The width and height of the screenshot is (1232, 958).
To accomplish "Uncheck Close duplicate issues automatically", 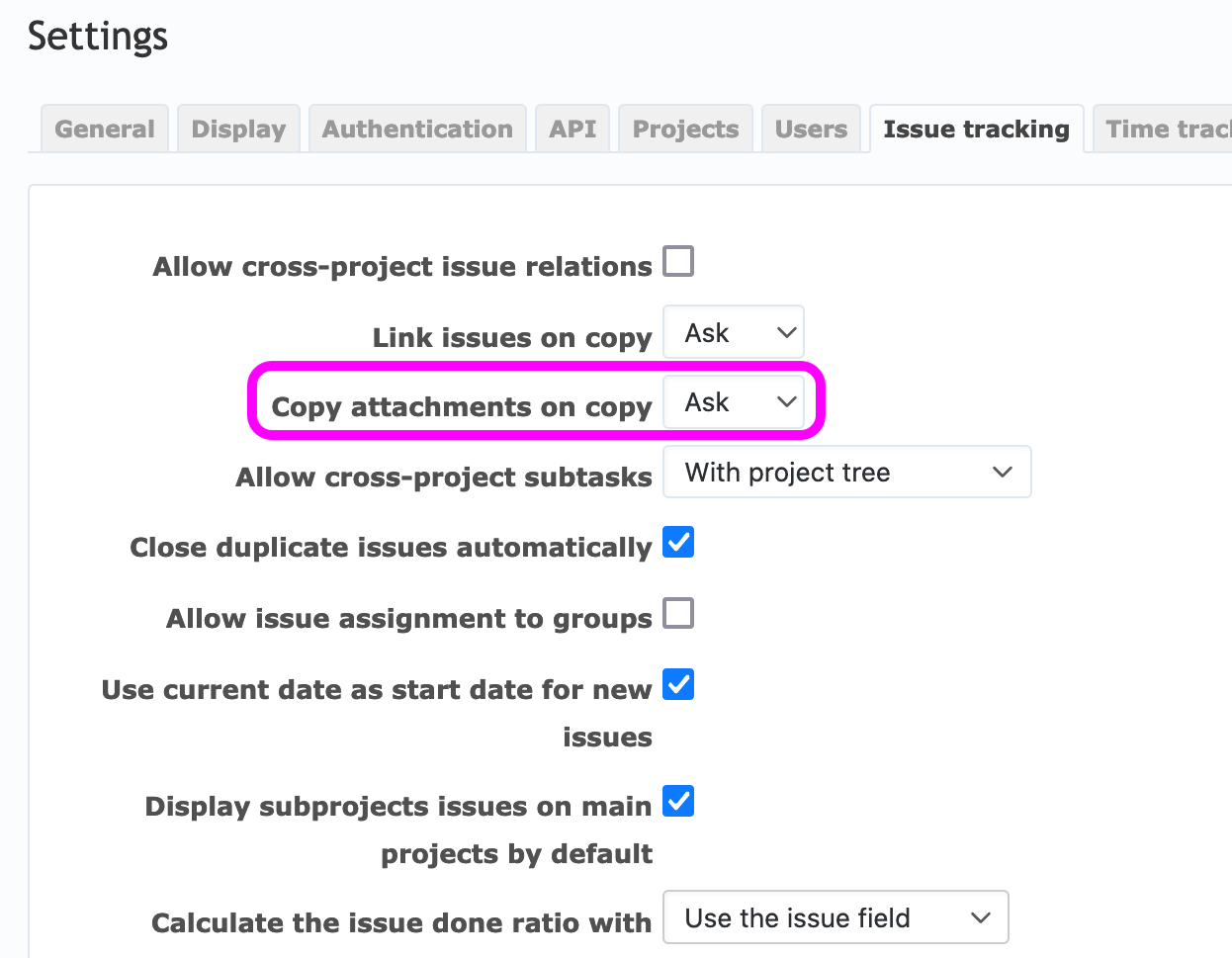I will tap(678, 542).
